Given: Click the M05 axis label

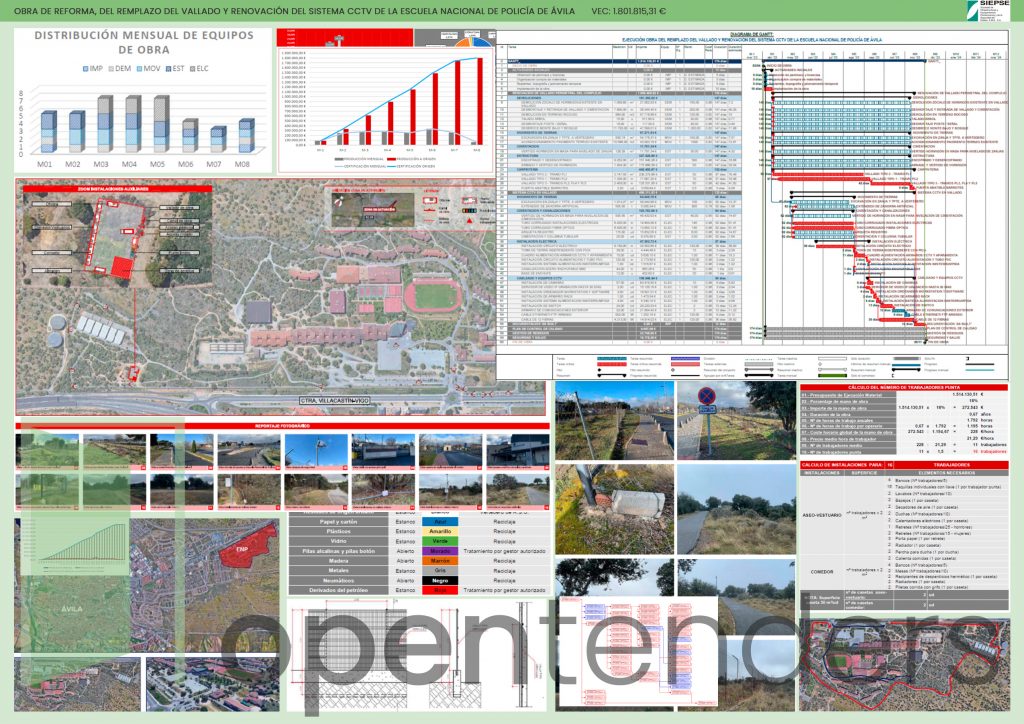Looking at the screenshot, I should pos(157,164).
